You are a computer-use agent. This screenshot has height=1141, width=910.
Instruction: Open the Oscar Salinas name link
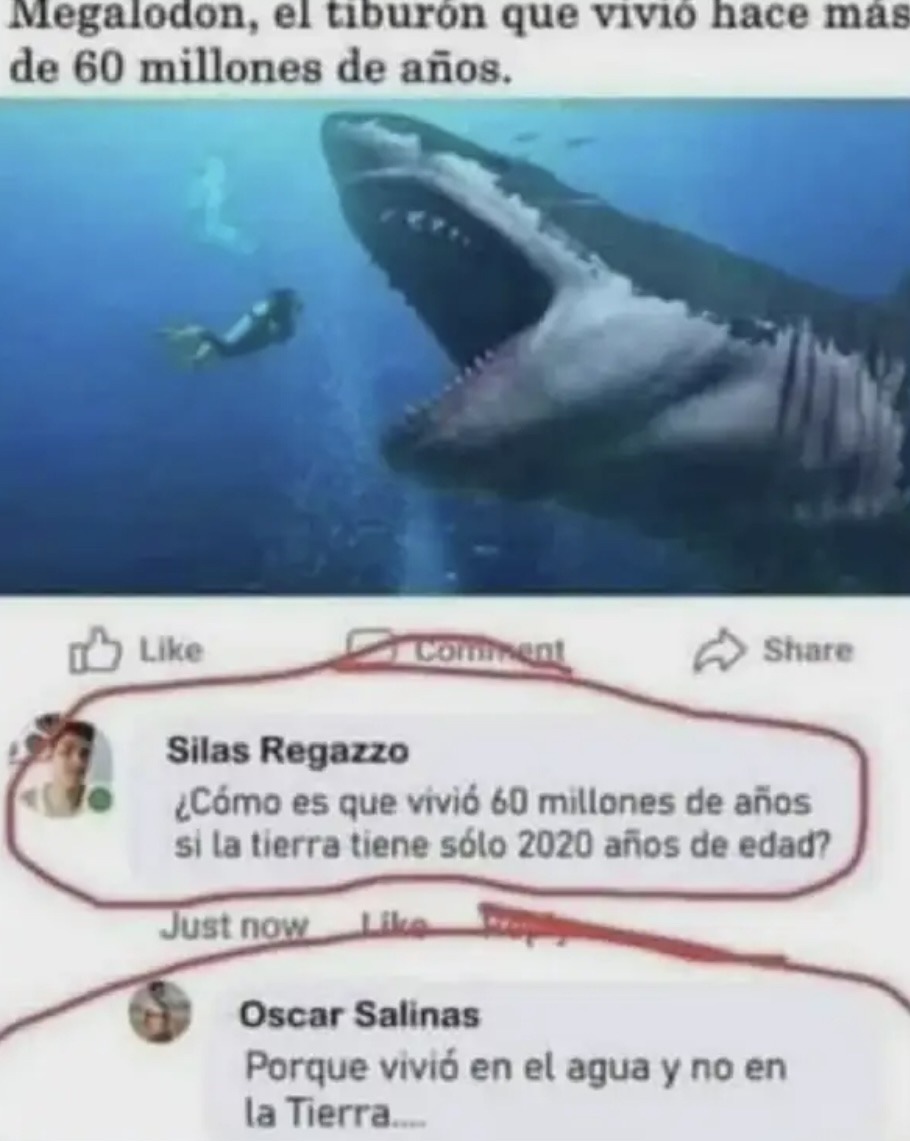359,1014
